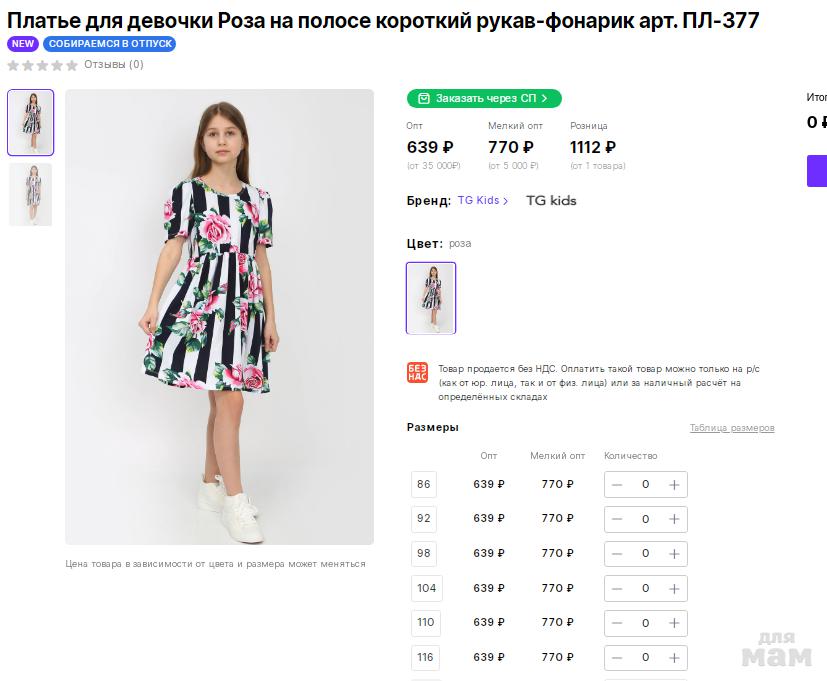Click the star rating icons
The image size is (827, 681).
point(42,65)
